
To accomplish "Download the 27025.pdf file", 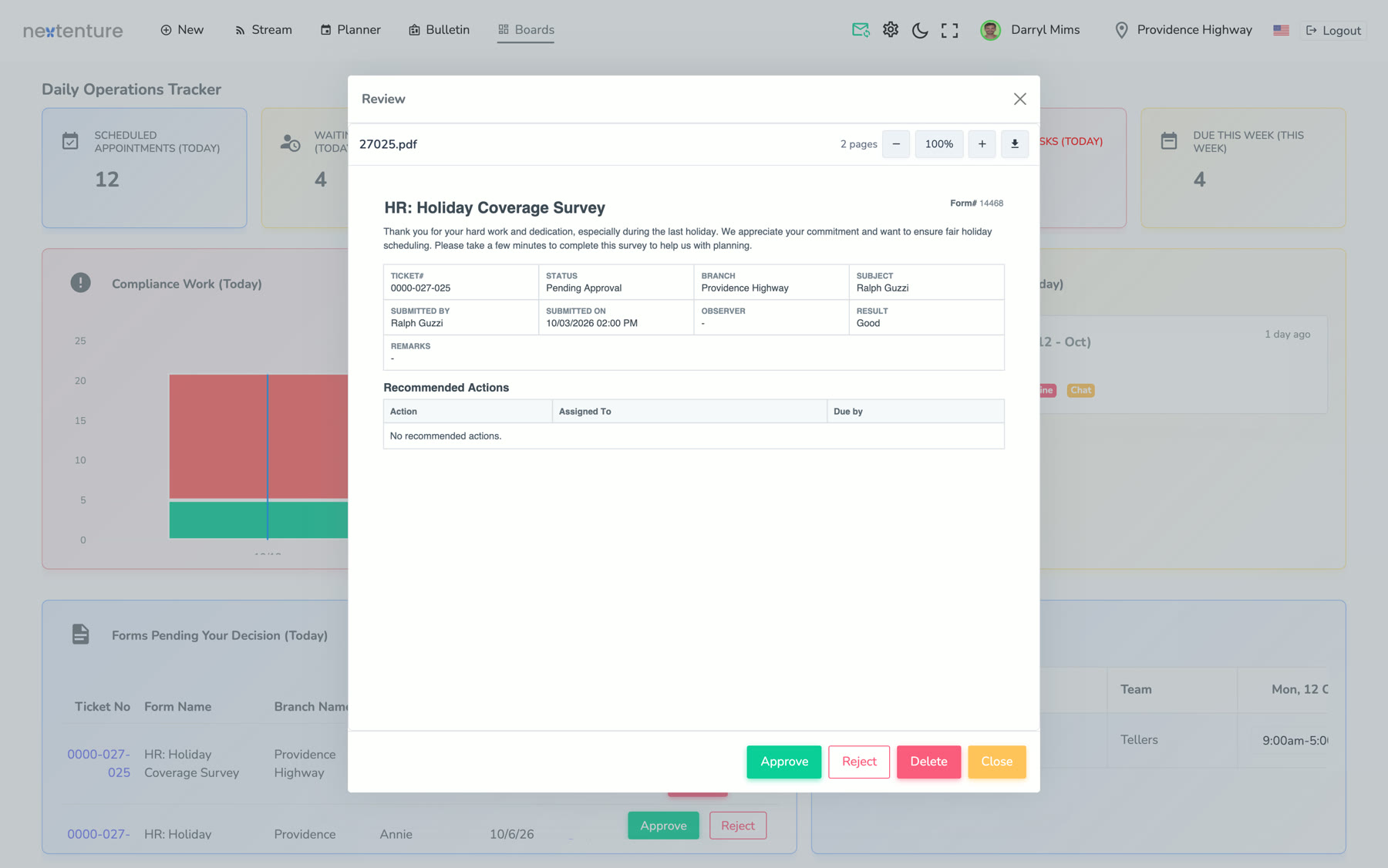I will tap(1015, 144).
